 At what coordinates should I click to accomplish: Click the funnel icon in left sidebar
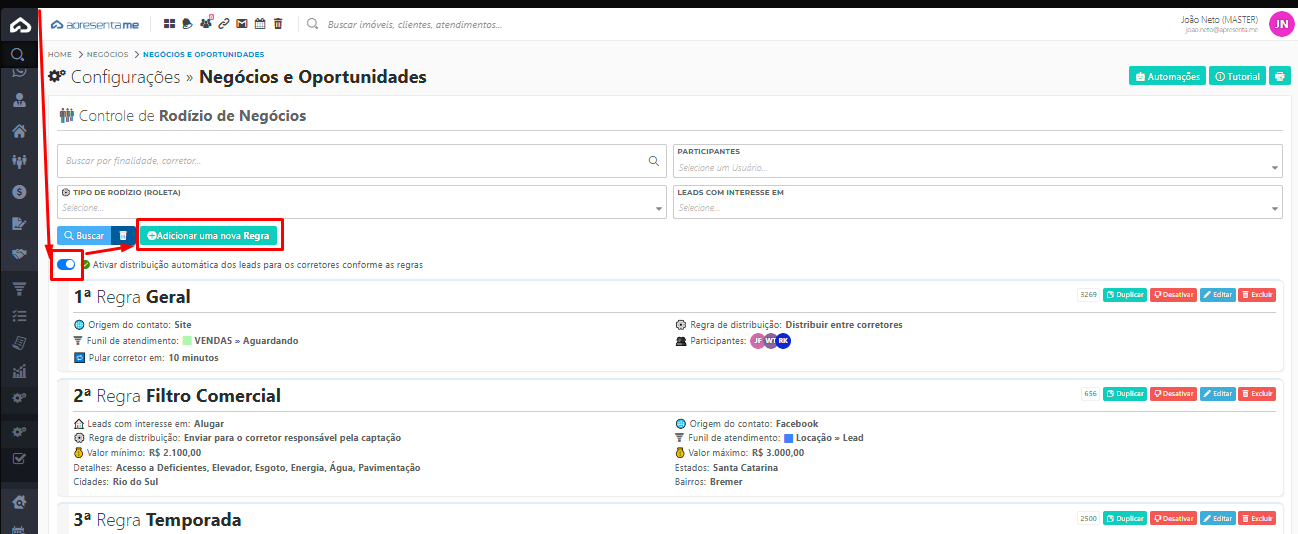18,288
